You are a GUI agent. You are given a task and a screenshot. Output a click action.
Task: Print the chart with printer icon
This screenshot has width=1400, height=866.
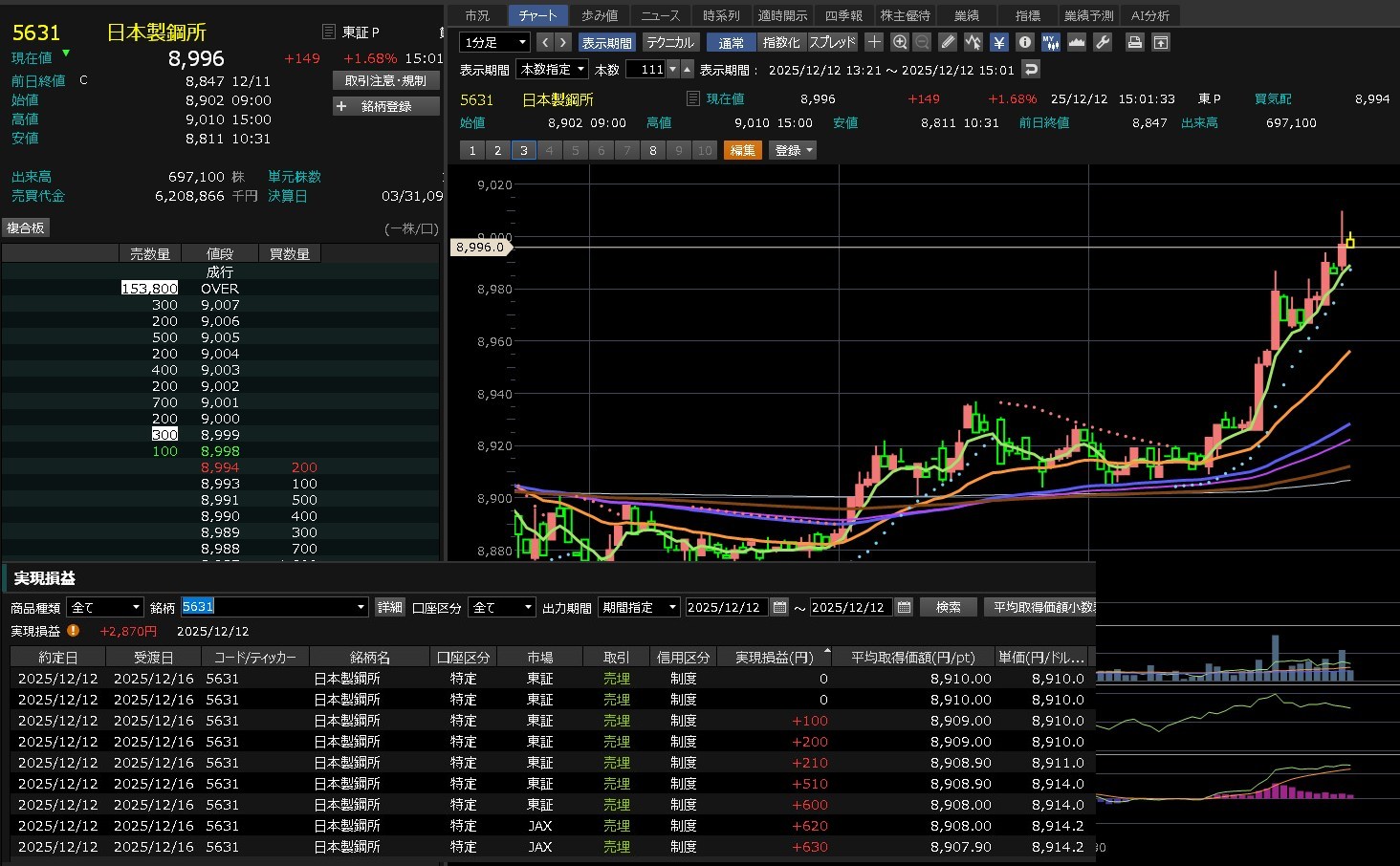tap(1134, 42)
